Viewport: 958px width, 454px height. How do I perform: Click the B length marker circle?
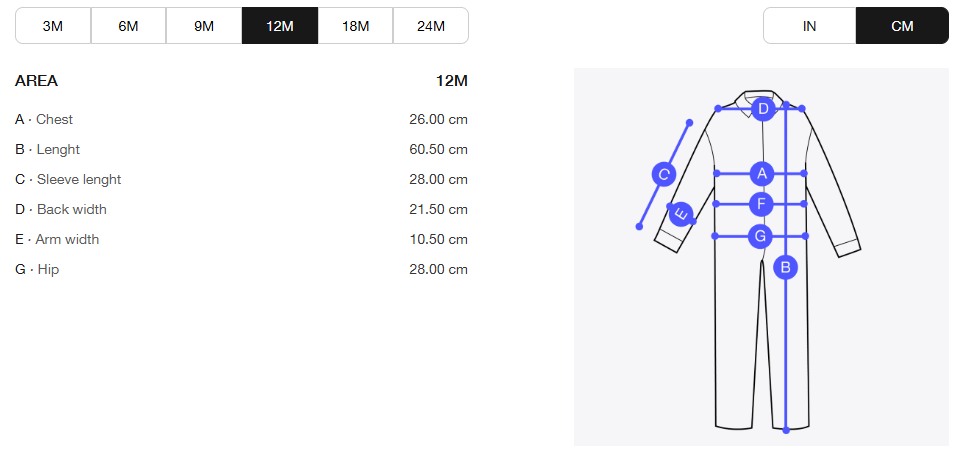pos(786,267)
